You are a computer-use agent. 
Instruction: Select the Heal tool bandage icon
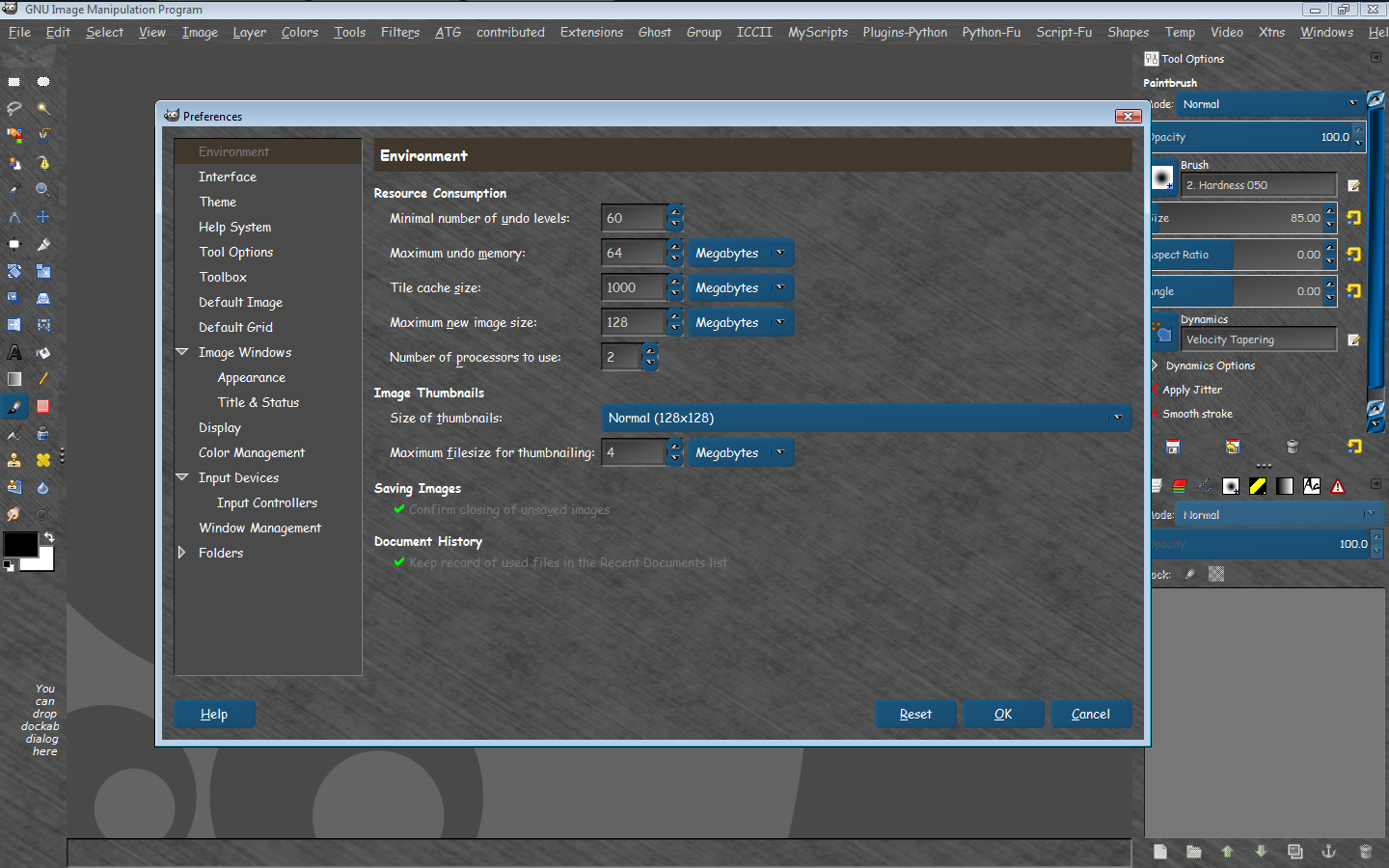click(43, 460)
